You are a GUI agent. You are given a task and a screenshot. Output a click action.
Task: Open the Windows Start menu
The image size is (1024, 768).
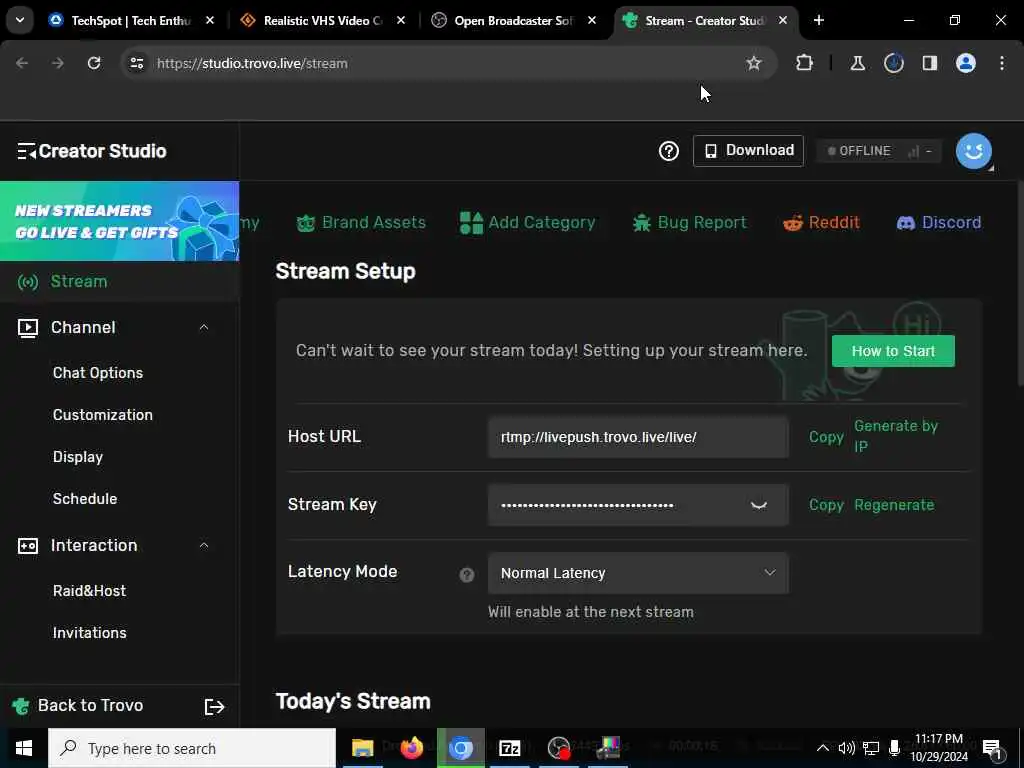click(x=24, y=748)
